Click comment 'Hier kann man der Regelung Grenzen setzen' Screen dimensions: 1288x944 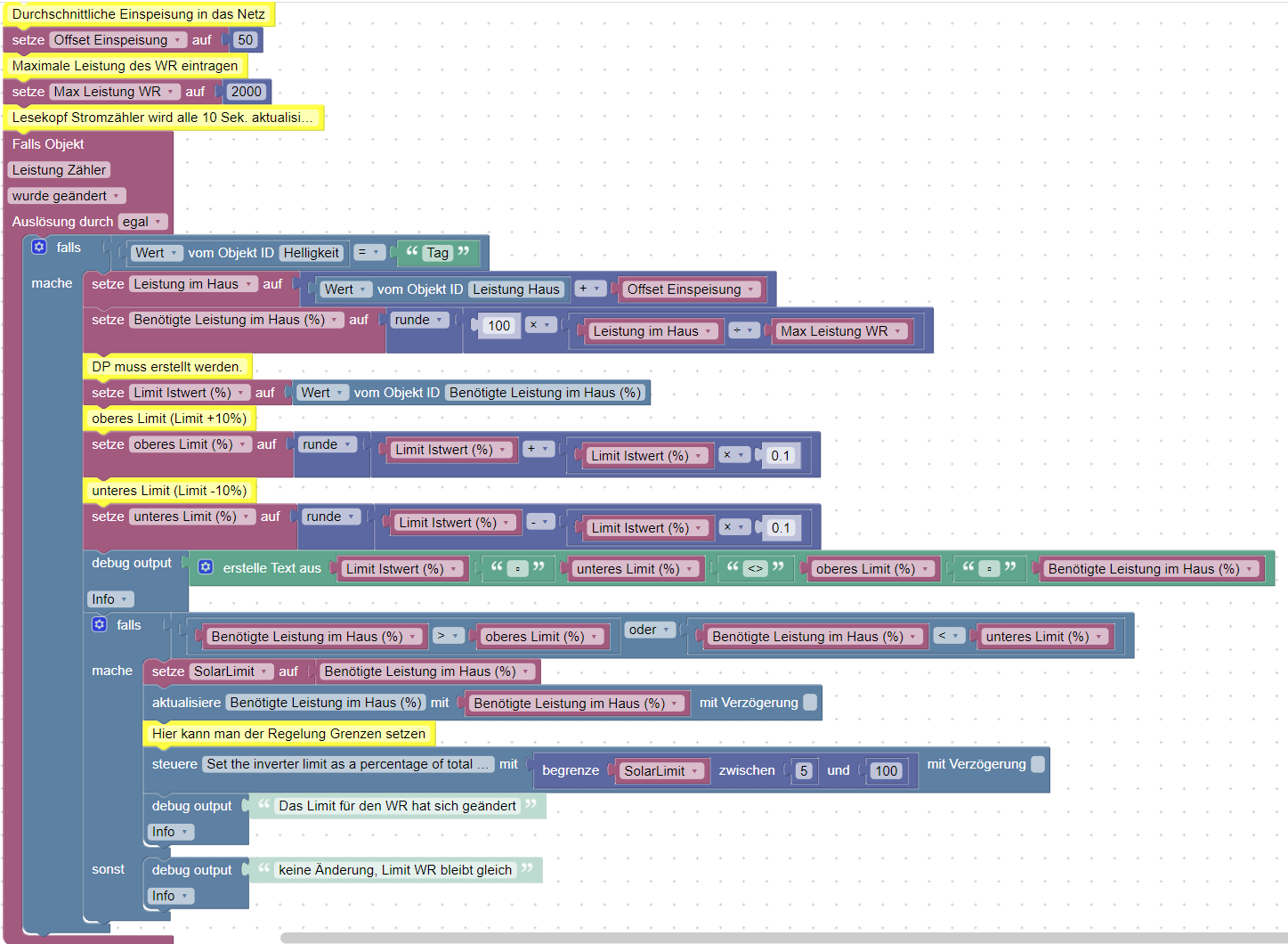[x=289, y=734]
